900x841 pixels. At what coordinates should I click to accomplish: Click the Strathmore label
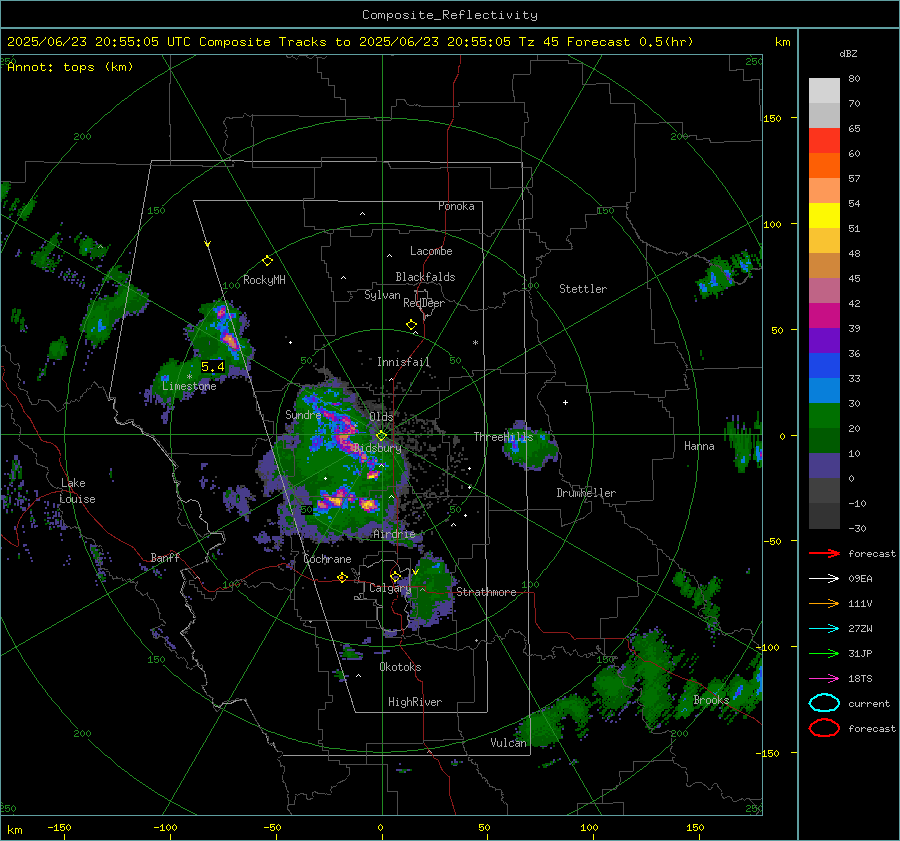tap(486, 592)
